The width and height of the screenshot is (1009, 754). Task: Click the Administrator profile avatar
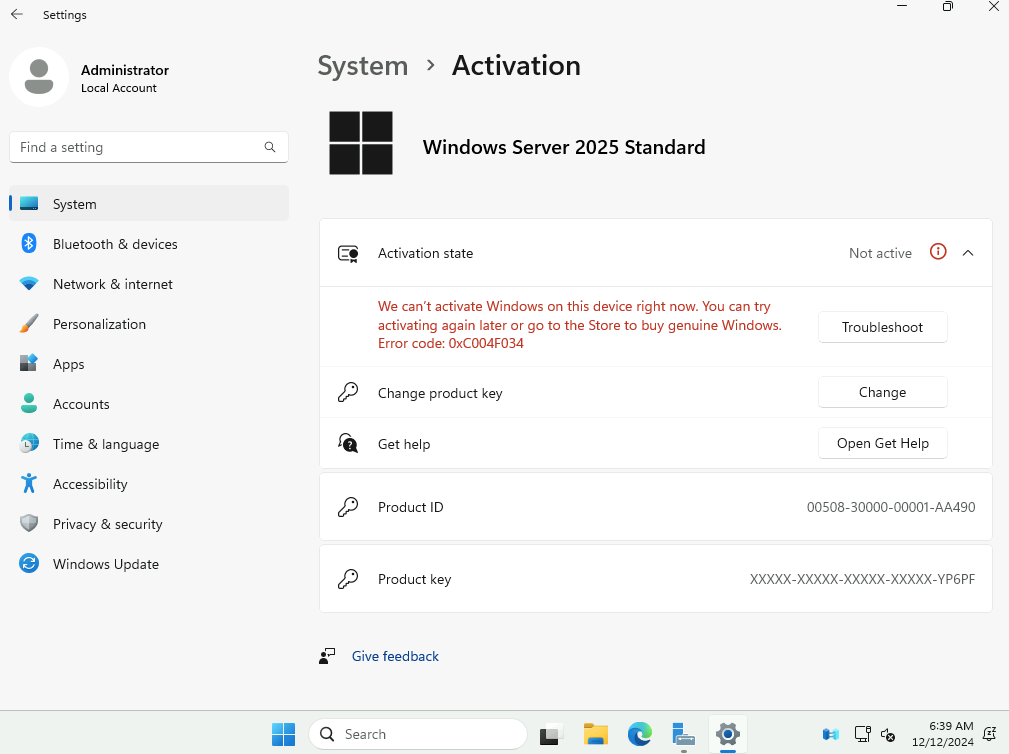(x=39, y=77)
